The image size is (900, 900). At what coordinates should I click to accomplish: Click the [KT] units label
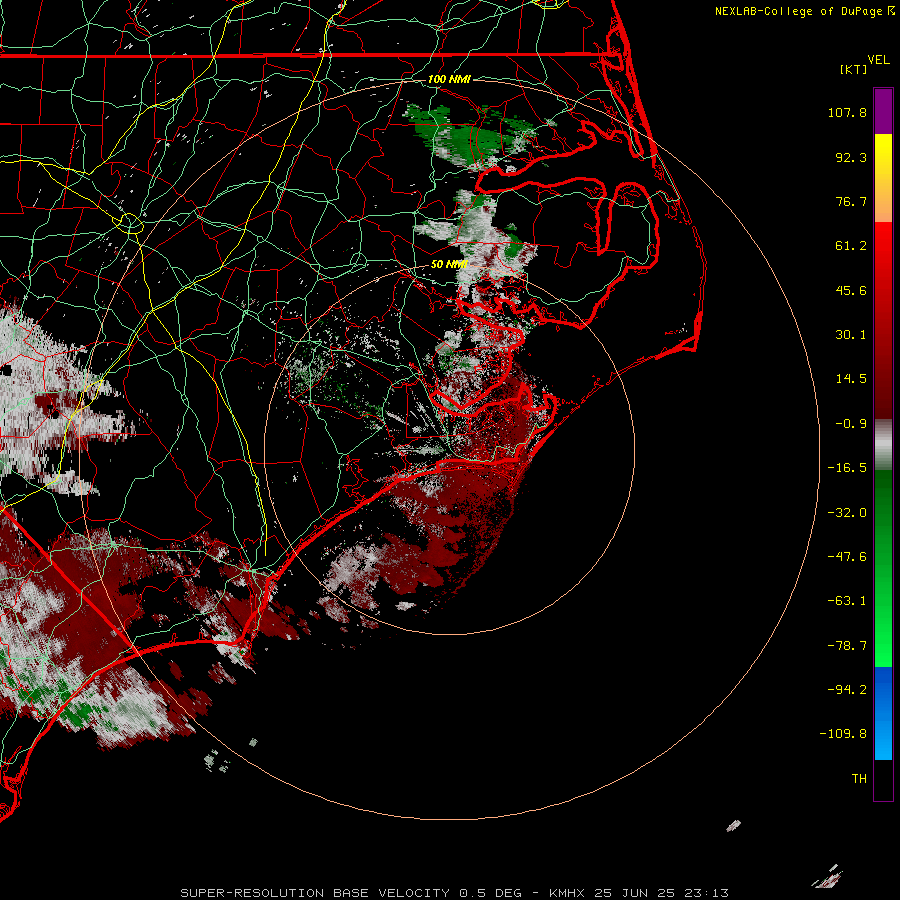(x=854, y=69)
